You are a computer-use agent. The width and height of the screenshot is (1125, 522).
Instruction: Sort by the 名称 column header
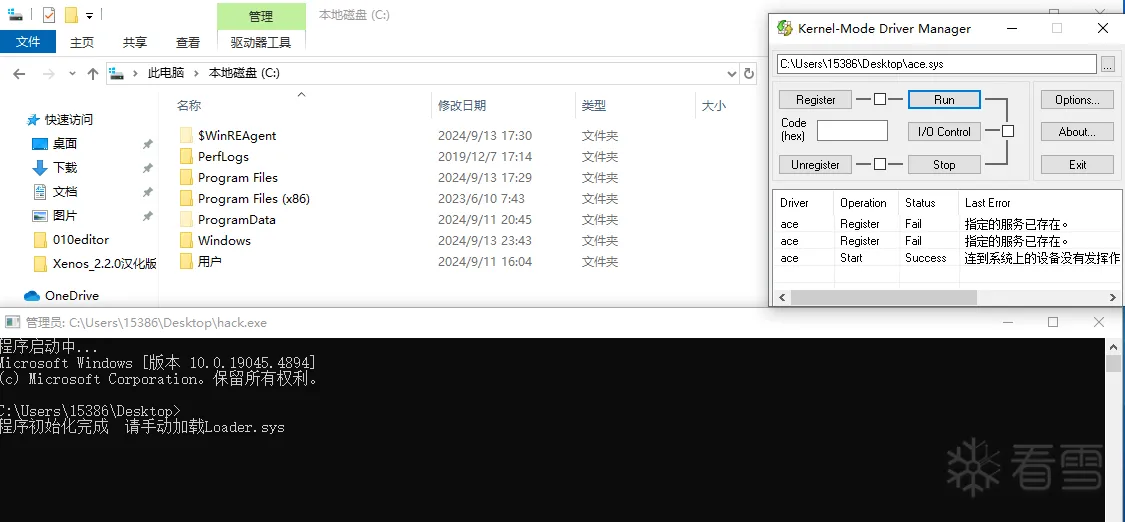[x=189, y=105]
